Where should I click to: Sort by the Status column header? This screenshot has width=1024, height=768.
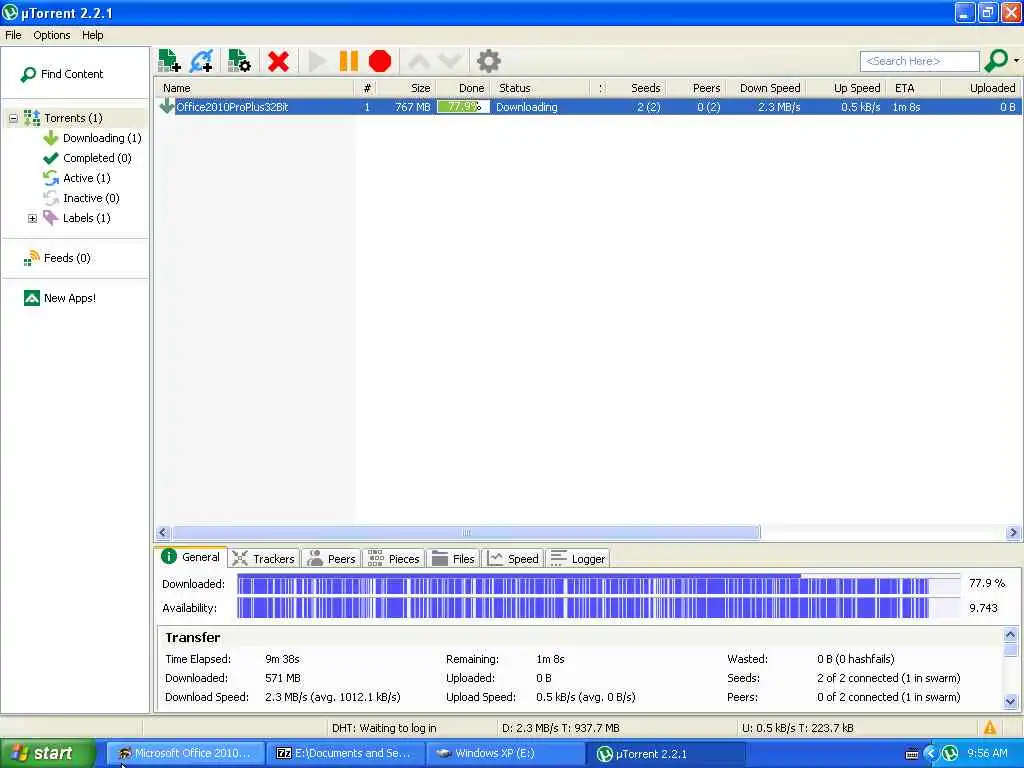tap(539, 88)
